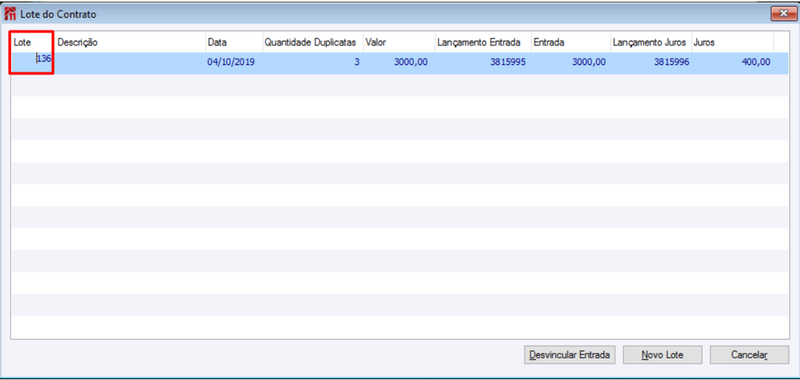800x380 pixels.
Task: Click the Juros column header
Action: (732, 43)
